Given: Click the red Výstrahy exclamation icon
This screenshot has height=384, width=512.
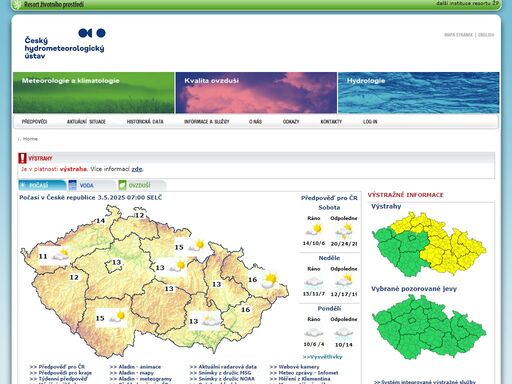Looking at the screenshot, I should (22, 158).
